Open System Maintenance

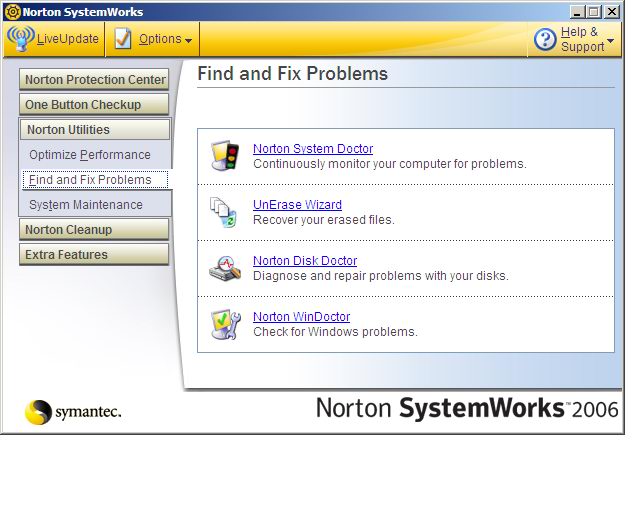click(86, 205)
